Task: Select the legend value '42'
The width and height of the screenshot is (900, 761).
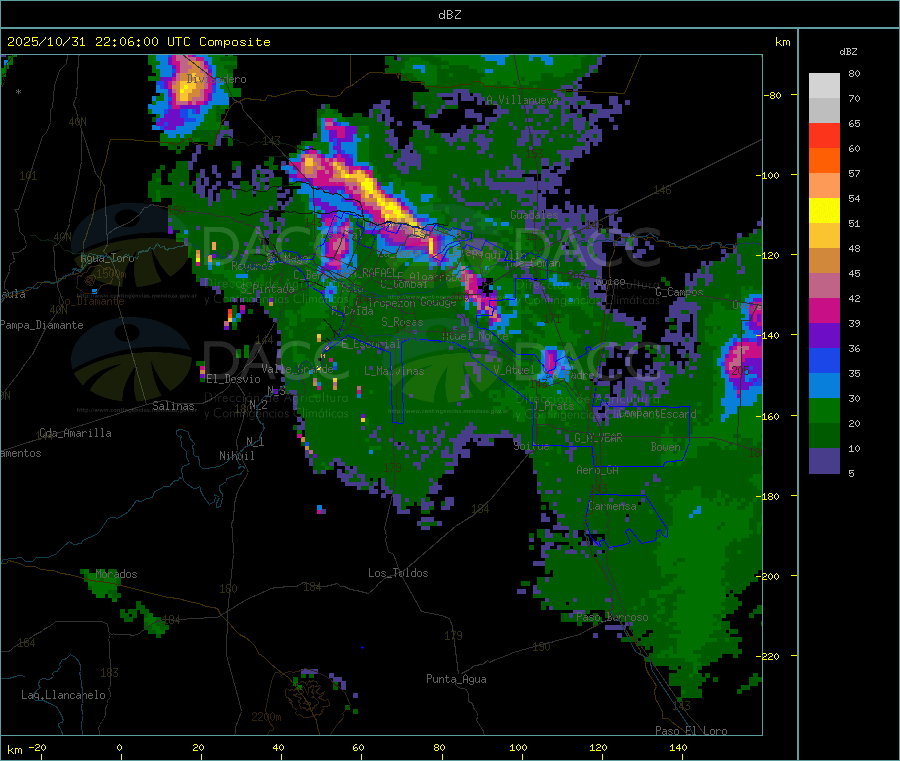Action: pyautogui.click(x=854, y=298)
